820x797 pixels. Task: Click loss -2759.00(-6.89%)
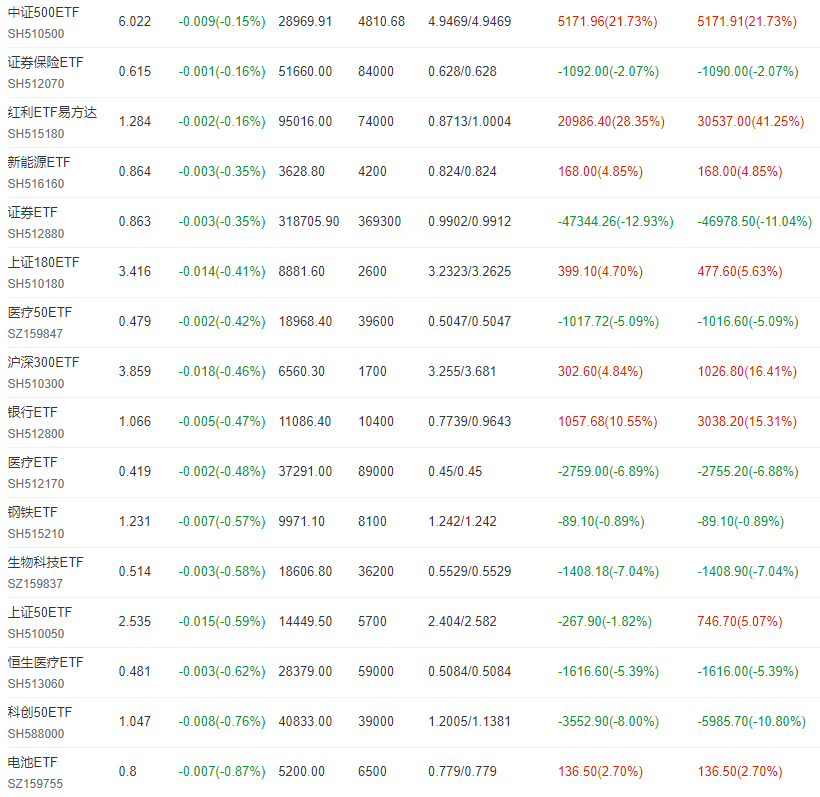(x=608, y=471)
